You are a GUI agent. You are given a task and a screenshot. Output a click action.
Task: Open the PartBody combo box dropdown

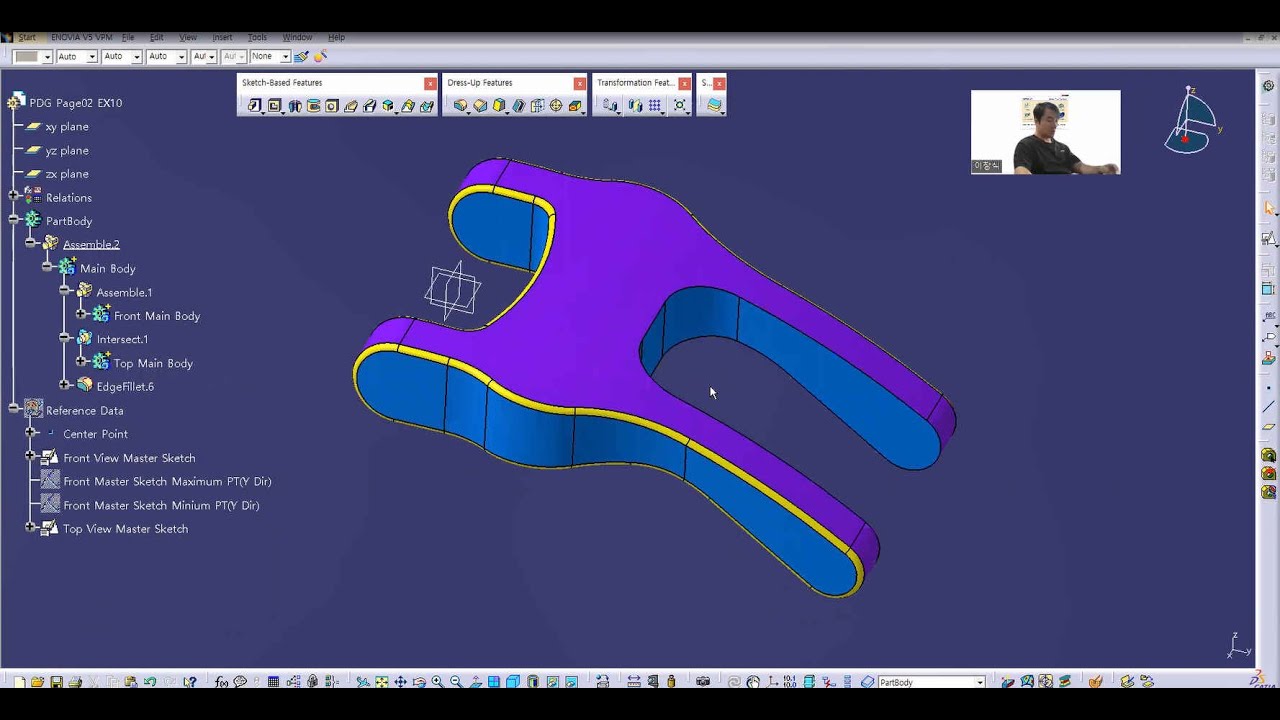click(x=980, y=682)
